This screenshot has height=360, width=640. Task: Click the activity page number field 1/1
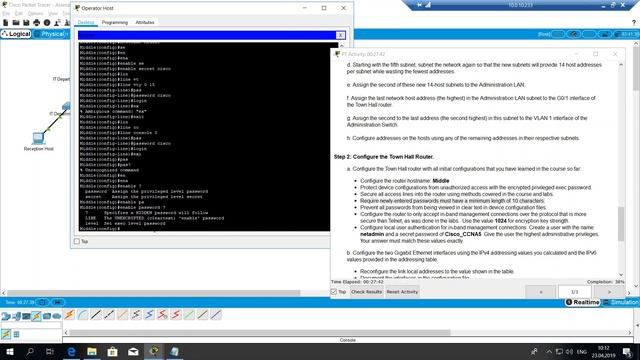(x=575, y=292)
